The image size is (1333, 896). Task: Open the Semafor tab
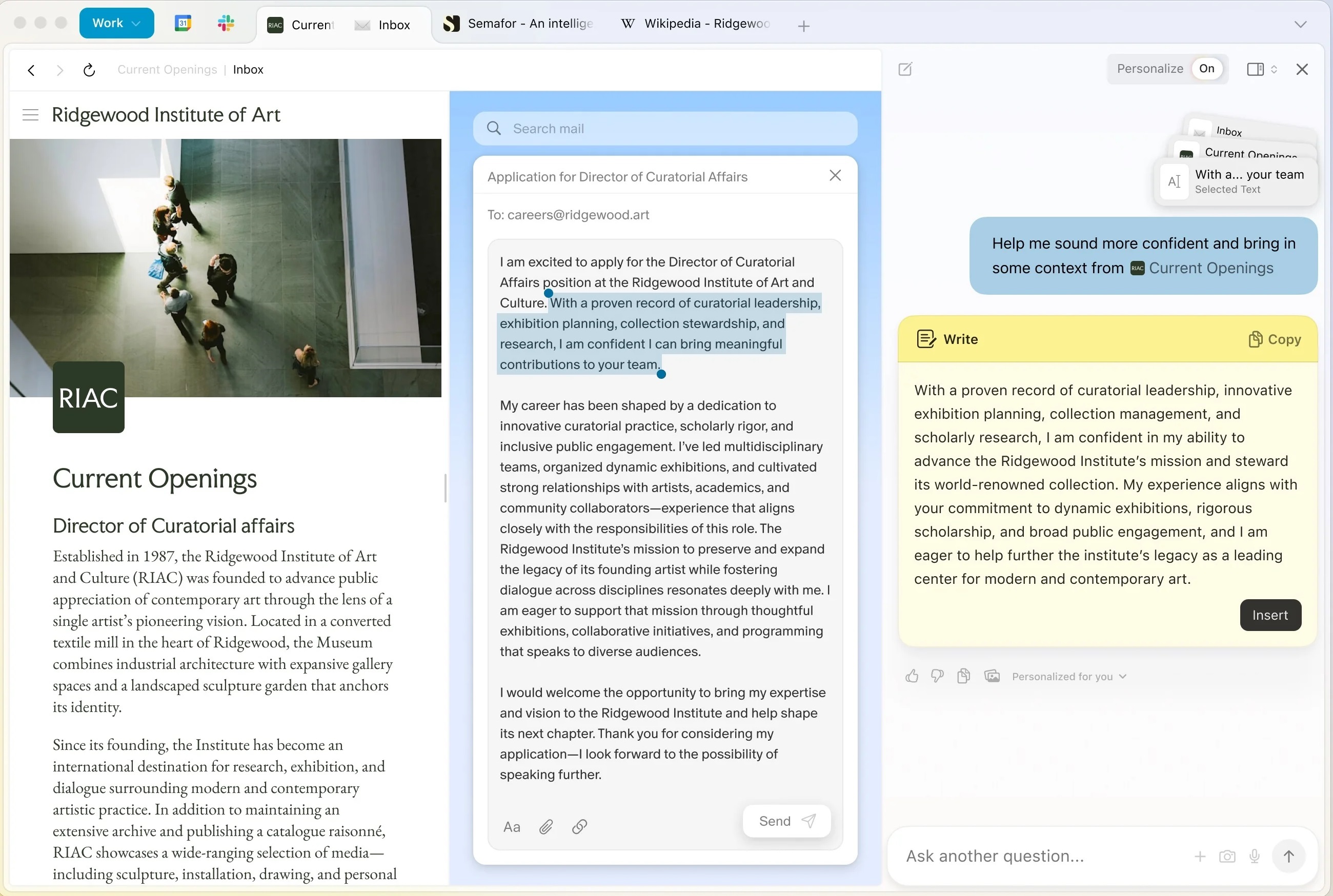(519, 24)
